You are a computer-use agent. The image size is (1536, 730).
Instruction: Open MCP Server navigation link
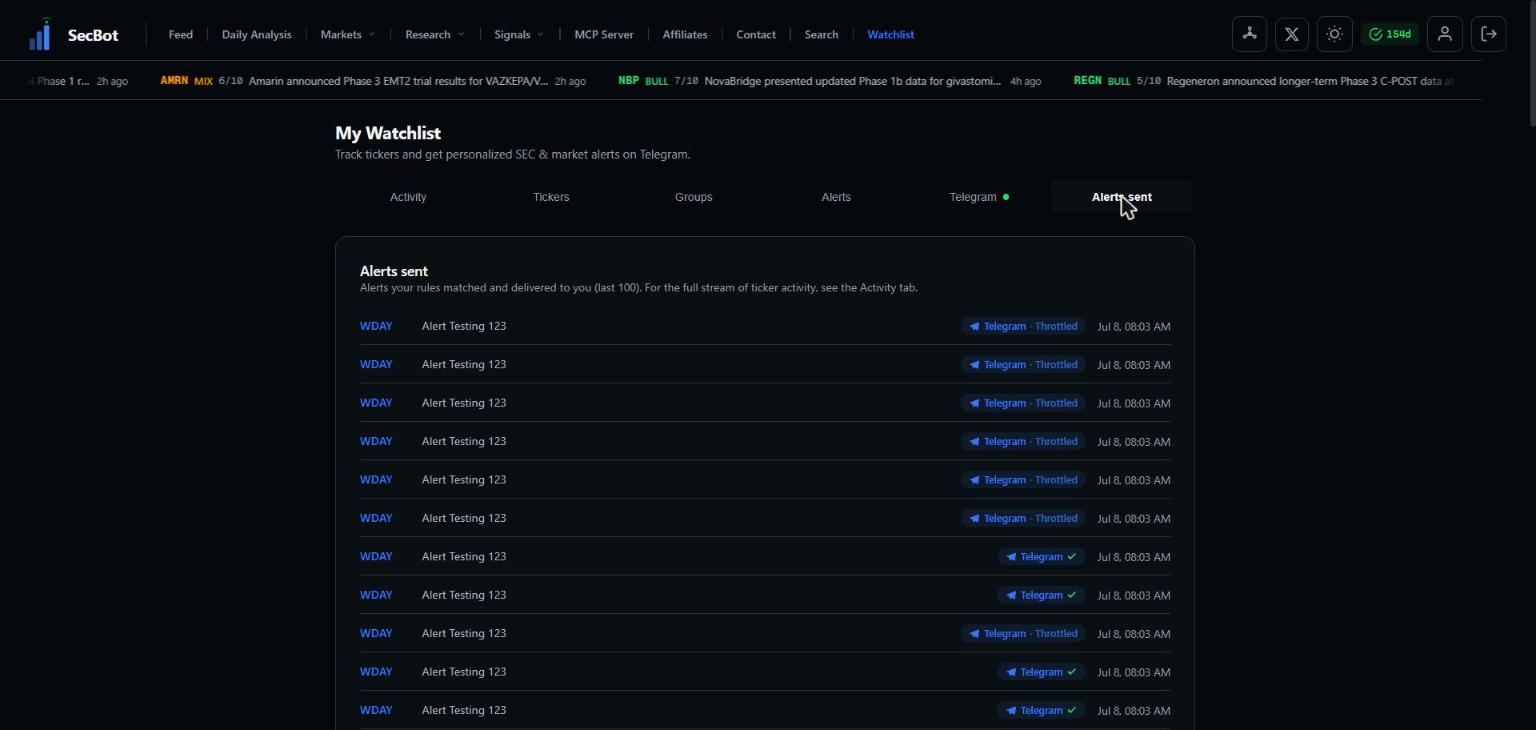click(x=603, y=34)
